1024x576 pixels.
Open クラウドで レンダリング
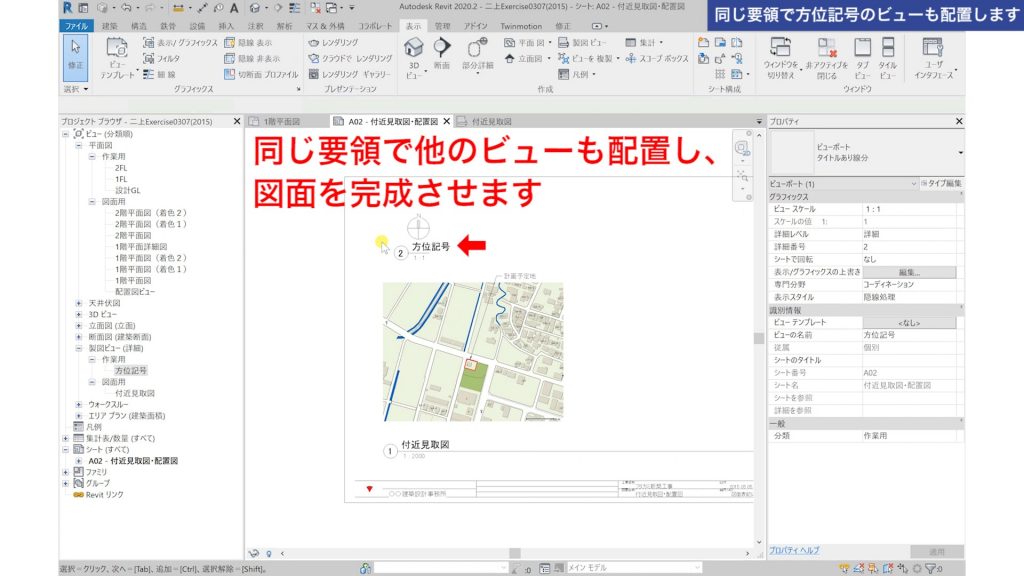coord(350,58)
